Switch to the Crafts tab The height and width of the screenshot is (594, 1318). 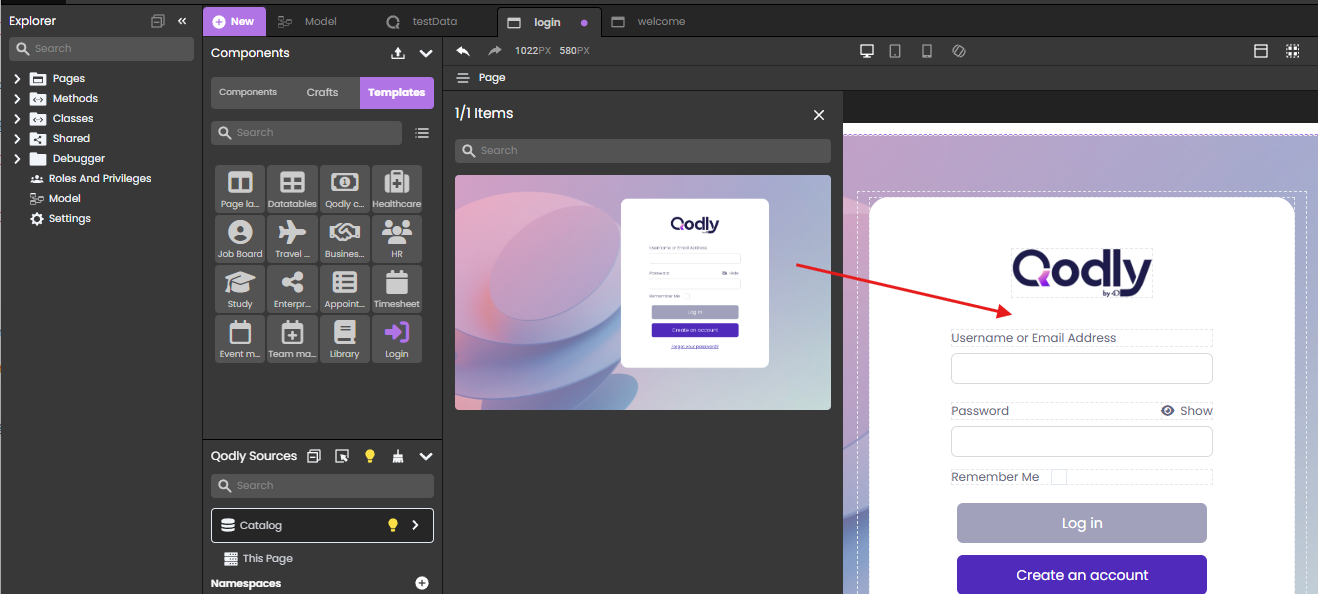pos(322,92)
